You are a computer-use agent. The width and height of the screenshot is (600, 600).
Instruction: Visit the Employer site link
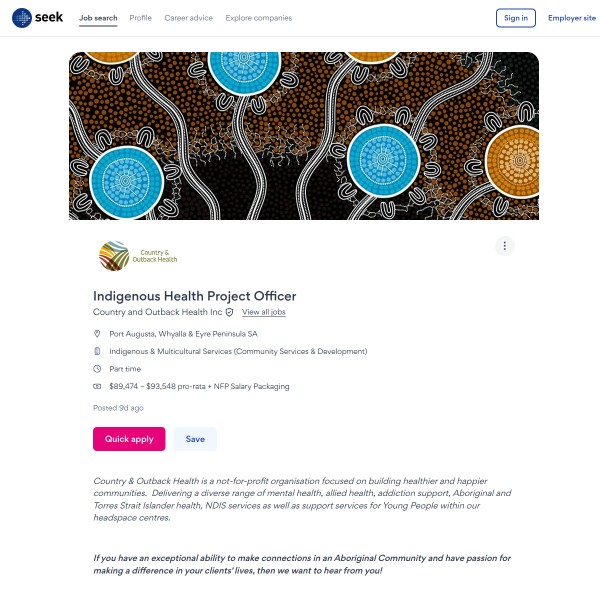[571, 18]
